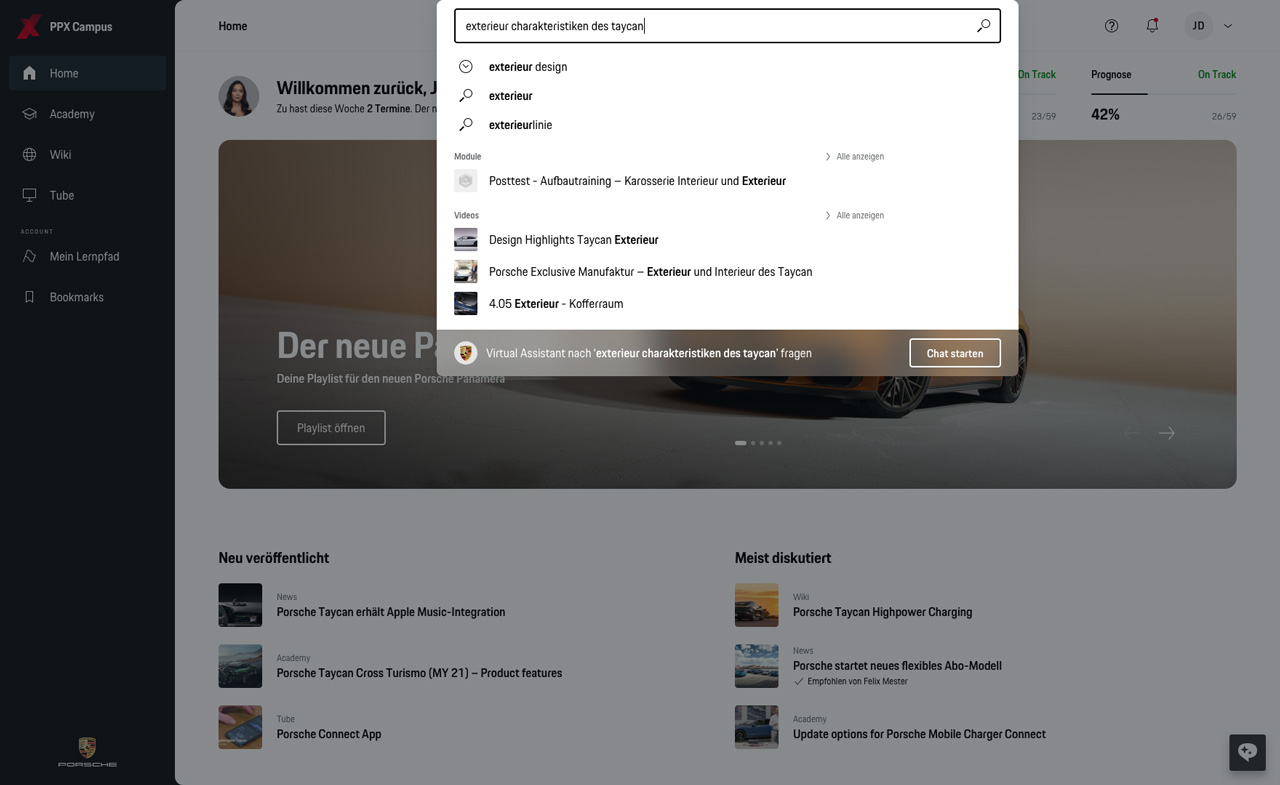Open the notifications bell icon
Viewport: 1280px width, 785px height.
(x=1152, y=26)
